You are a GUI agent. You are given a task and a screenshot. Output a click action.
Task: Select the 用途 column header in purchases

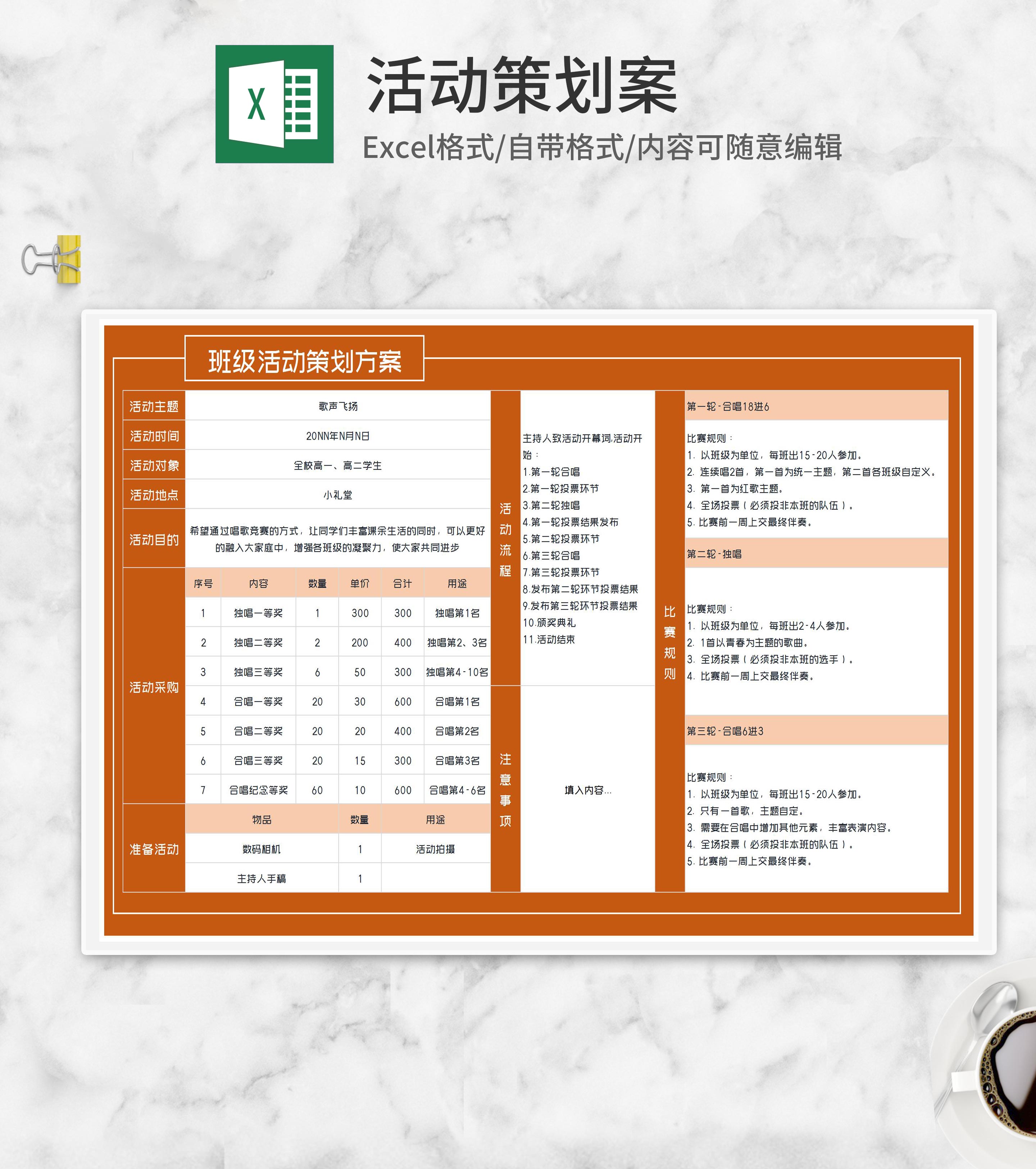pos(456,583)
